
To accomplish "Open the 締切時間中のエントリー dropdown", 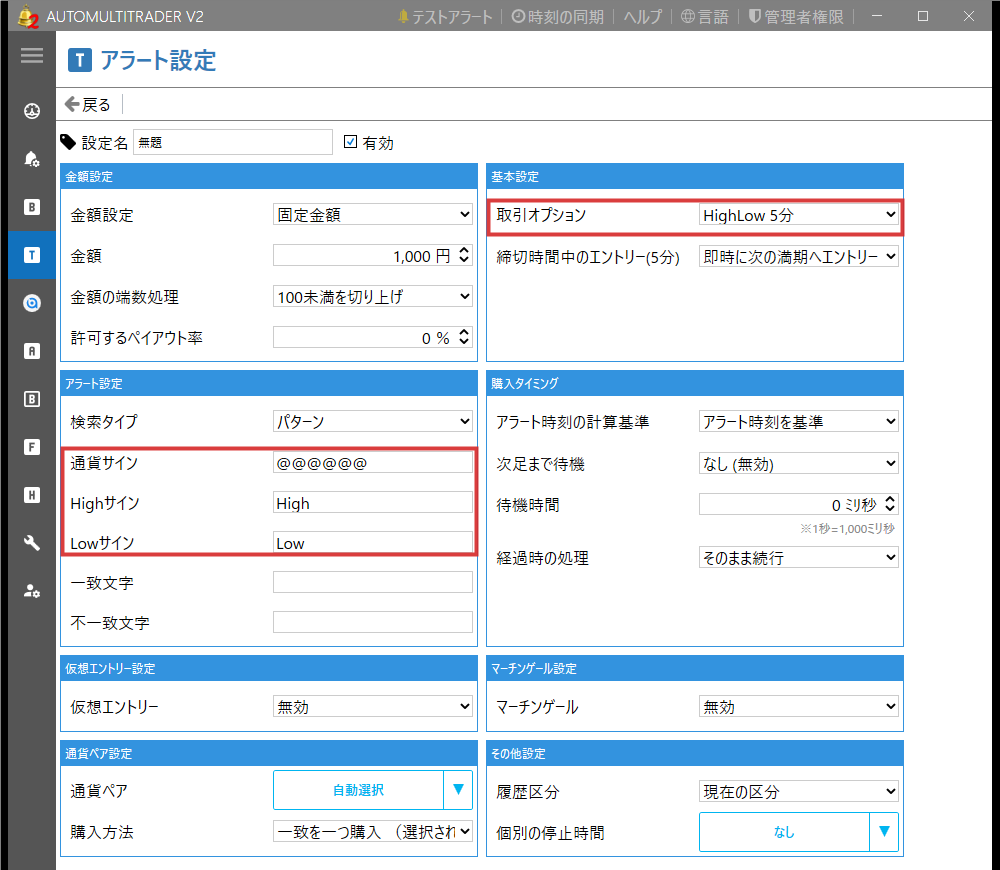I will (798, 256).
